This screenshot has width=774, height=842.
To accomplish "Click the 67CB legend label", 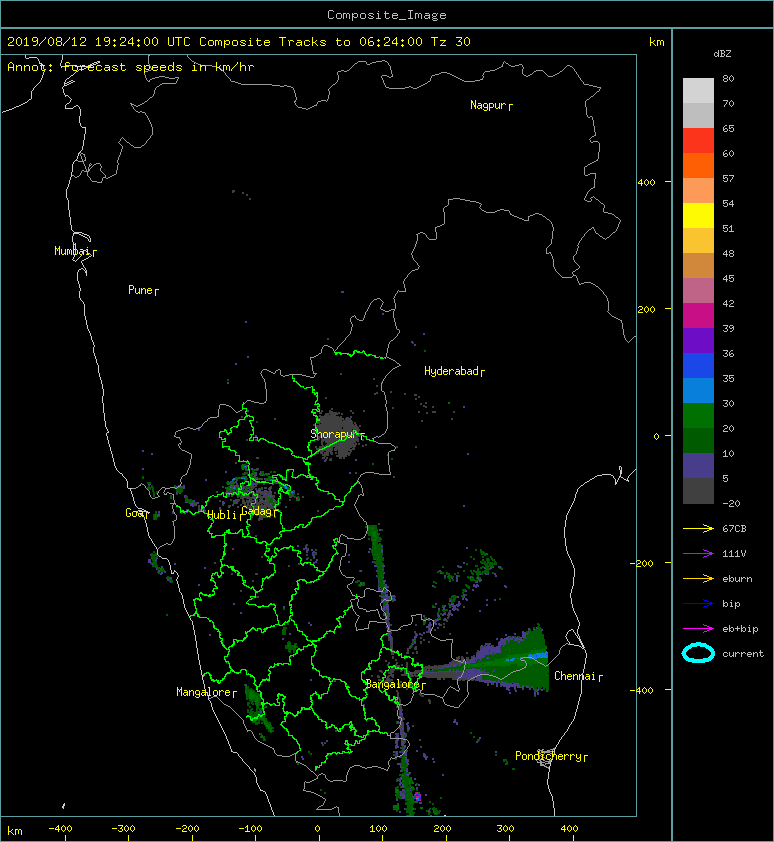I will coord(734,528).
